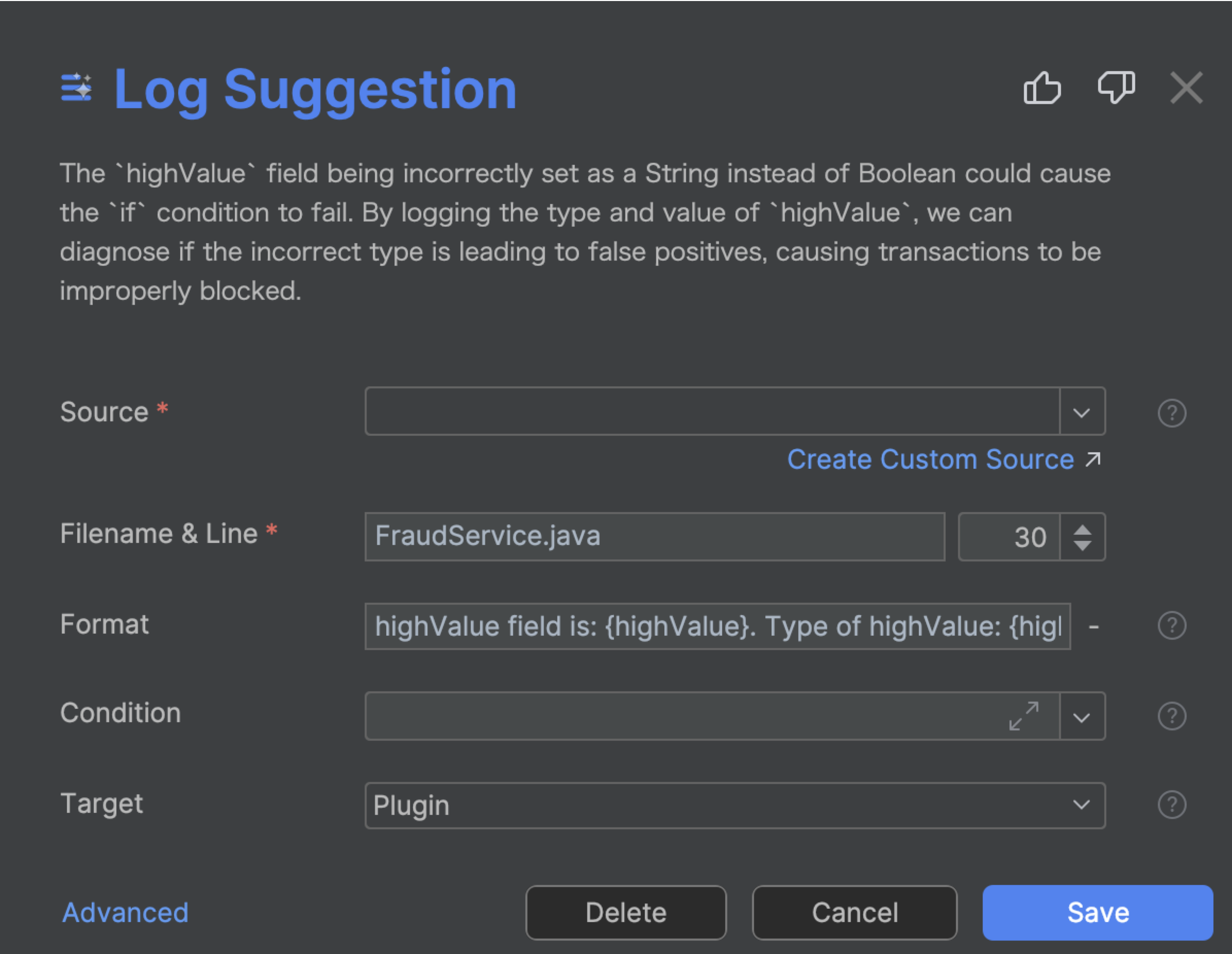This screenshot has height=954, width=1232.
Task: Open the Target help icon
Action: [x=1172, y=805]
